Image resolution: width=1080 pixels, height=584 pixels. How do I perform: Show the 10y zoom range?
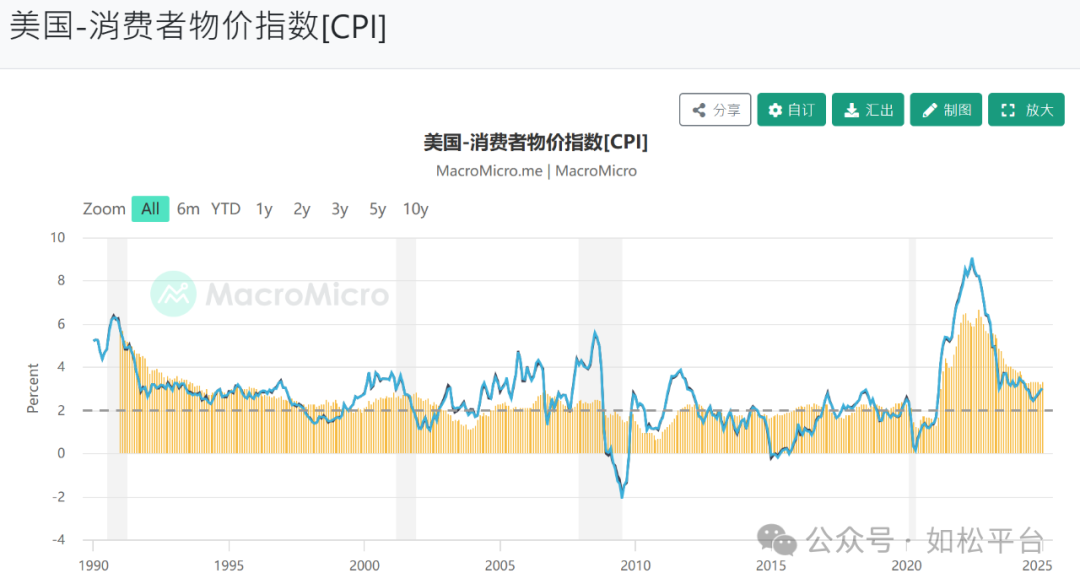pyautogui.click(x=416, y=209)
